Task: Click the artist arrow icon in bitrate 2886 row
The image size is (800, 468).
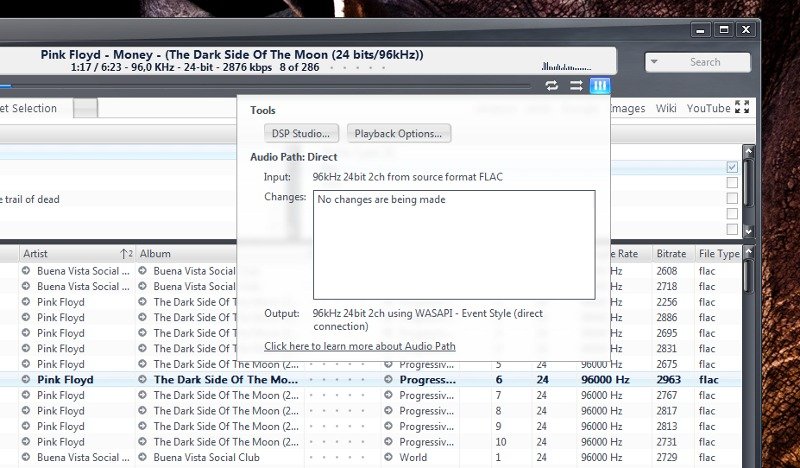Action: [x=26, y=317]
